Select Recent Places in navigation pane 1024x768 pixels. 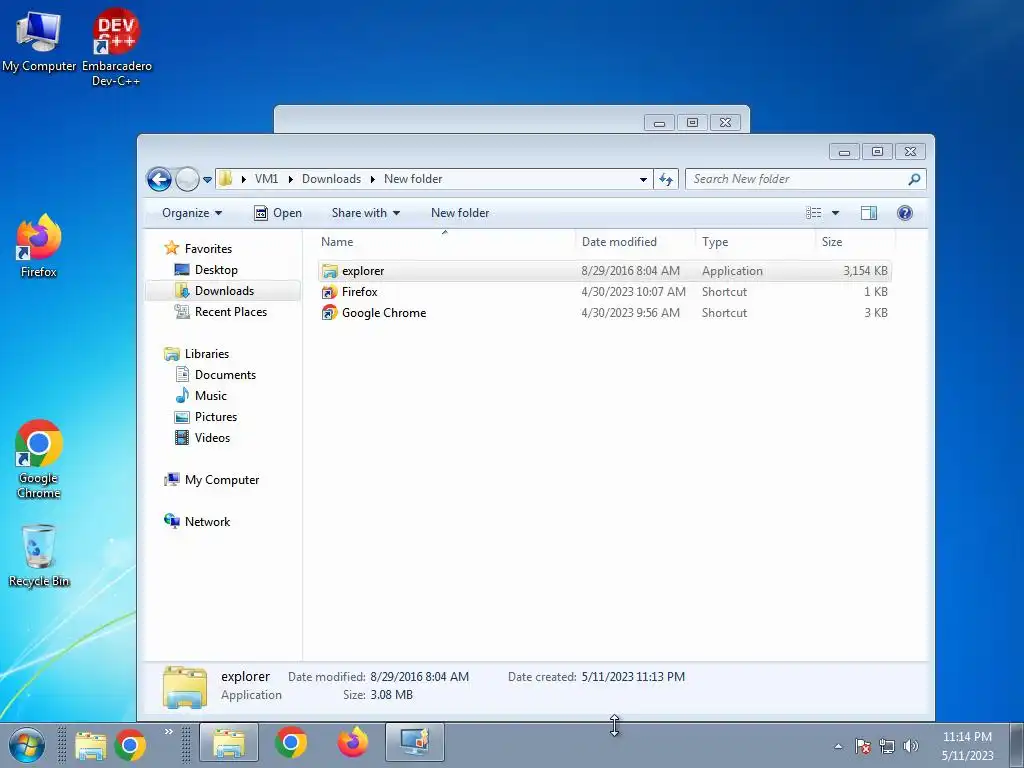point(231,312)
